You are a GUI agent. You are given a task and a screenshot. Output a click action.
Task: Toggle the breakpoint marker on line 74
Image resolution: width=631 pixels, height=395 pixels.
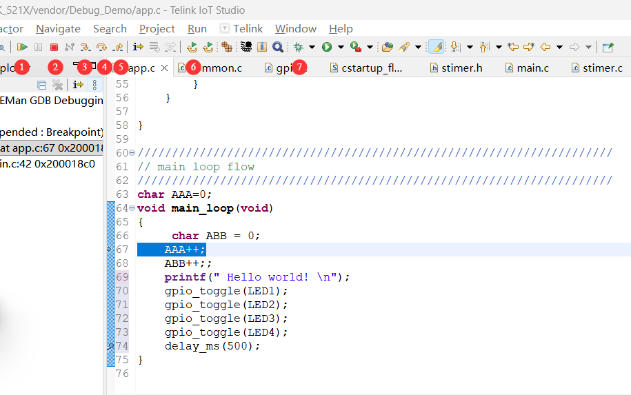click(x=110, y=346)
